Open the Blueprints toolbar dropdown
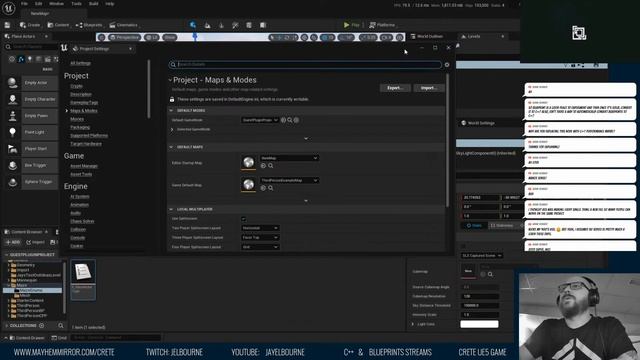Screen dimensions: 640x360 [x=89, y=25]
